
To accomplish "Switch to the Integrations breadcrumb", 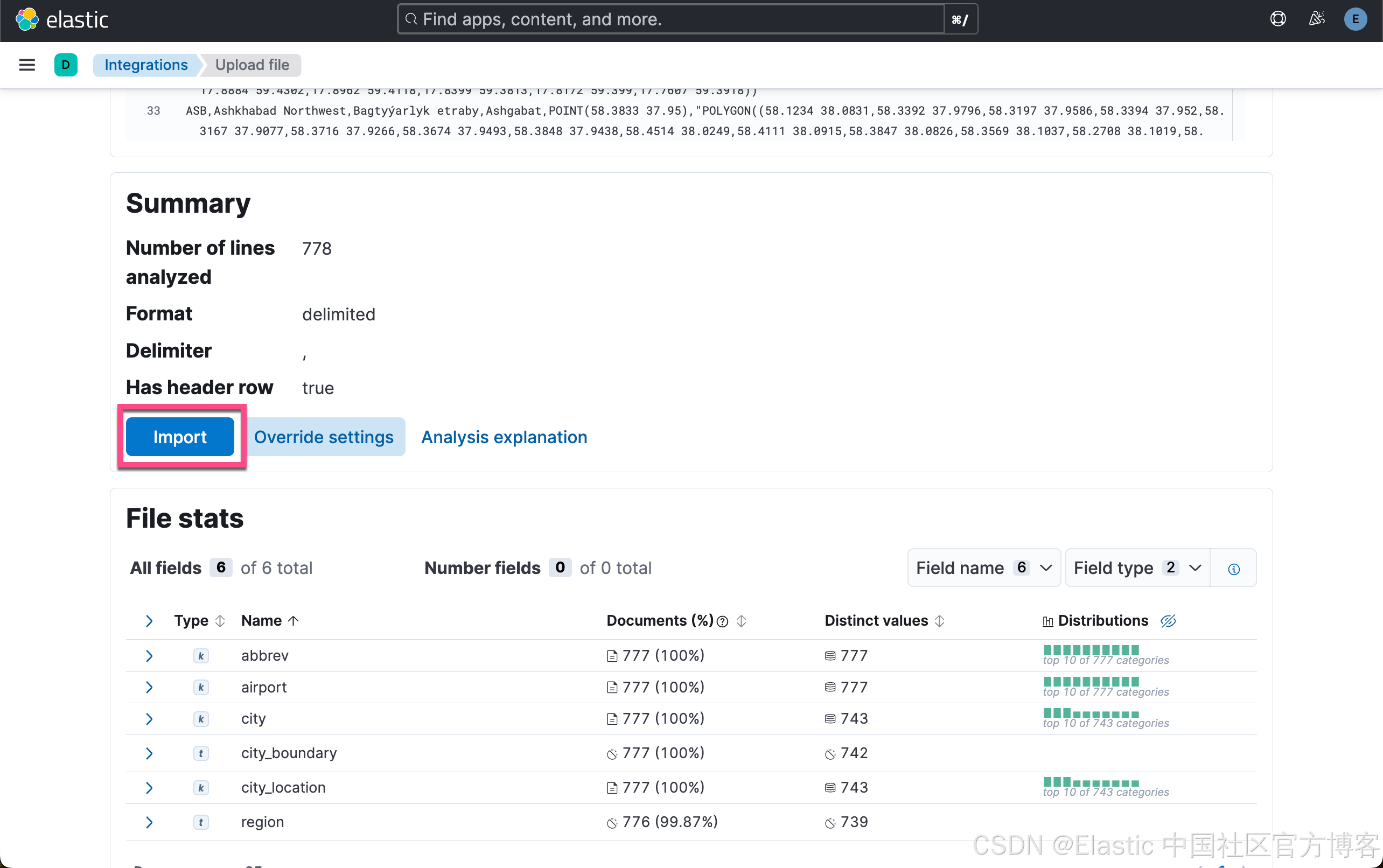I will pos(146,64).
